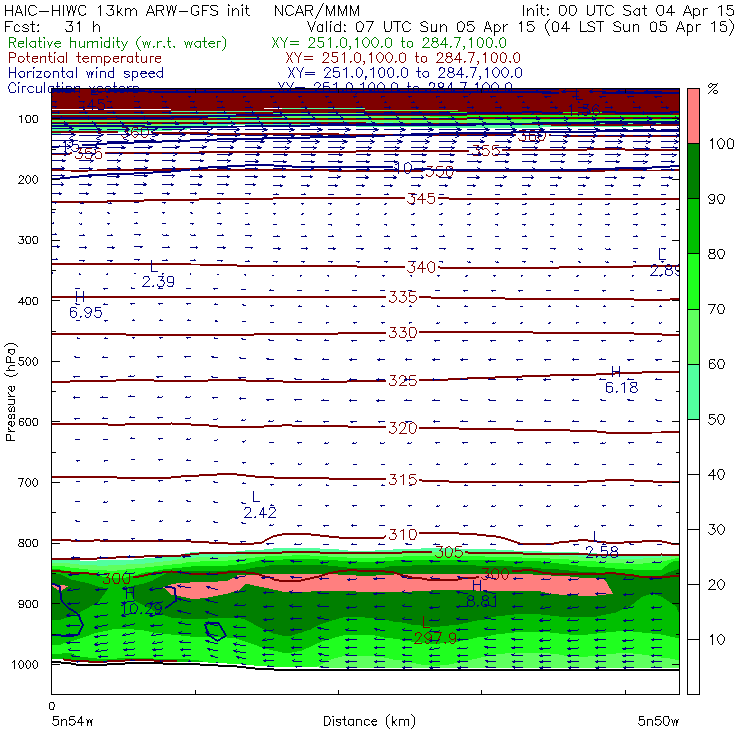Screen dimensions: 740x740
Task: Click the 'Distance (km)' x-axis title
Action: pos(369,721)
